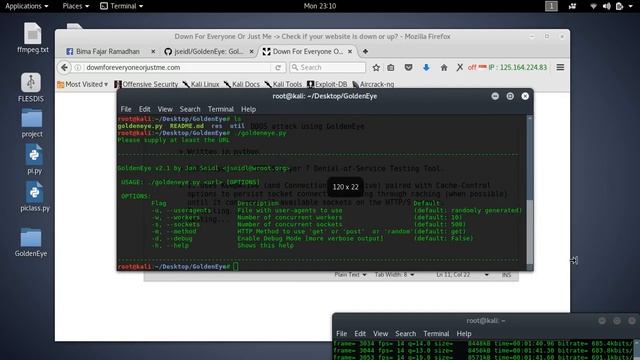Click battery power icon in top bar
The height and width of the screenshot is (360, 640).
tap(620, 6)
